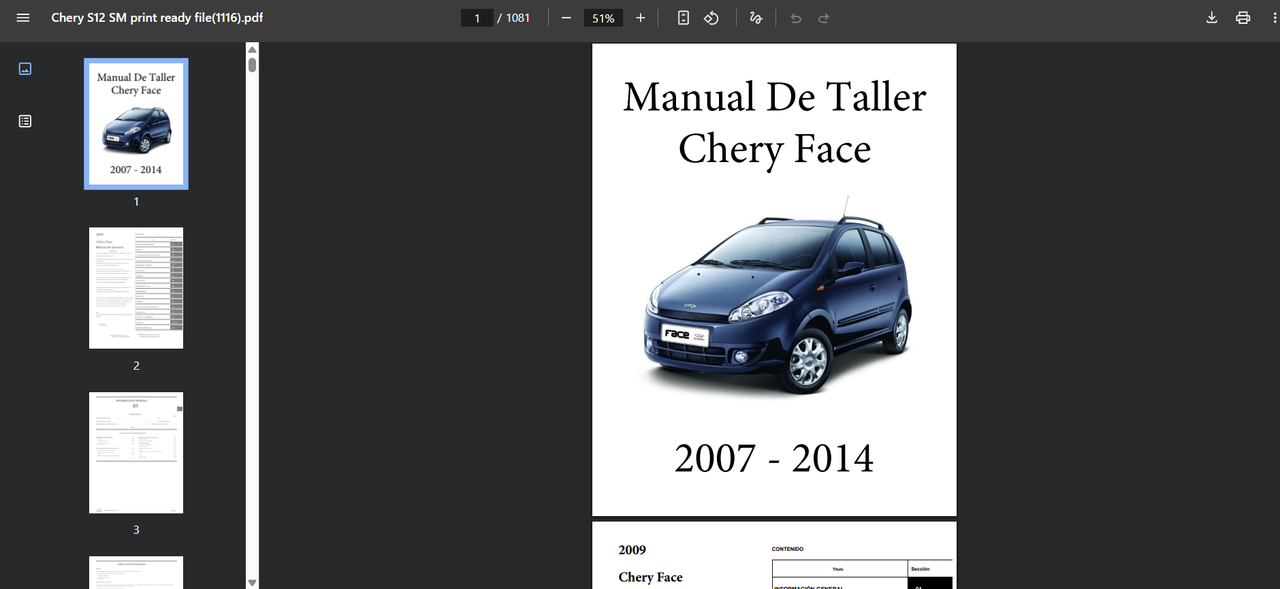
Task: Click the sidebar scrollbar up arrow
Action: pos(252,49)
